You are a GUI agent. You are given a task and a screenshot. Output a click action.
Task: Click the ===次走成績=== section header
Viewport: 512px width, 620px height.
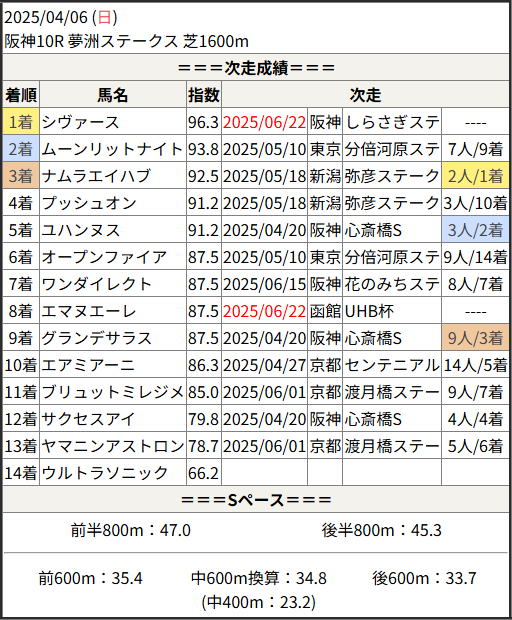pos(256,68)
